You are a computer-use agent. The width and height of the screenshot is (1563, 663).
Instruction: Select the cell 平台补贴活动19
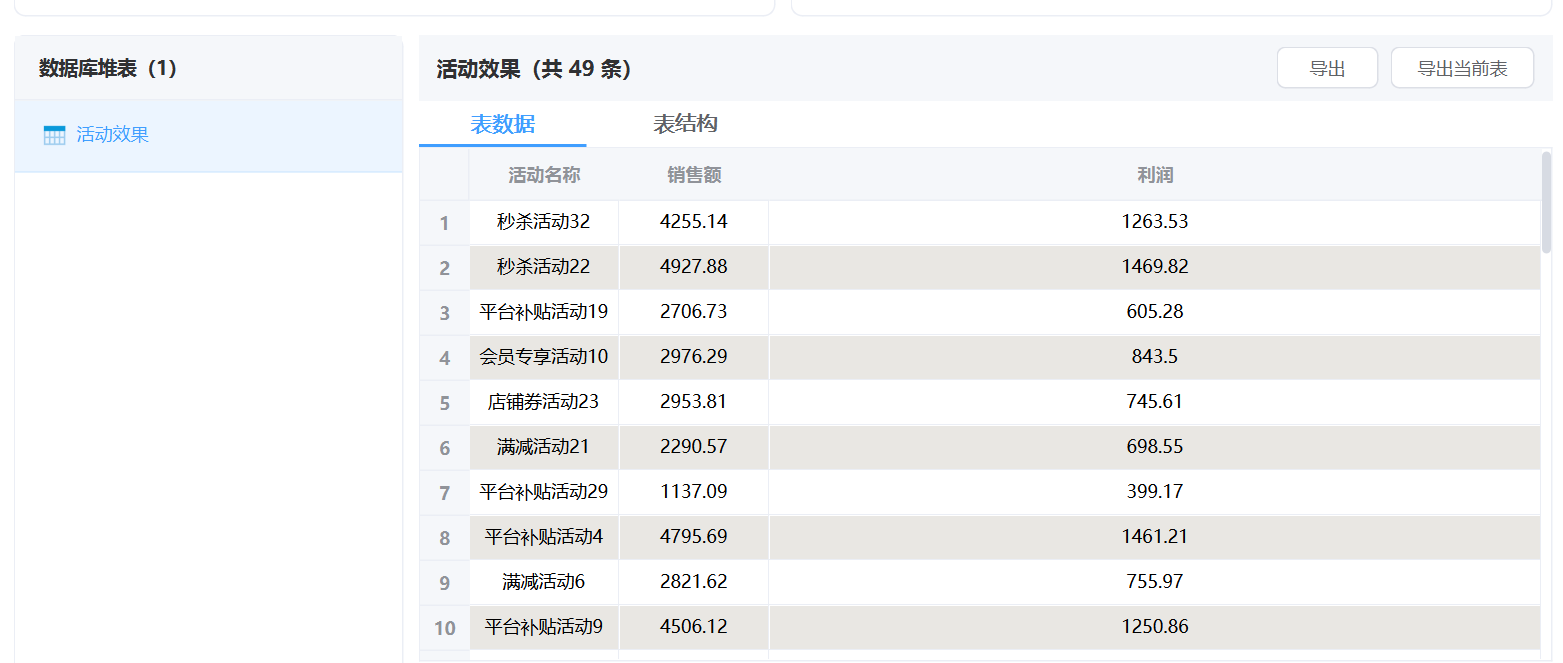[x=544, y=312]
